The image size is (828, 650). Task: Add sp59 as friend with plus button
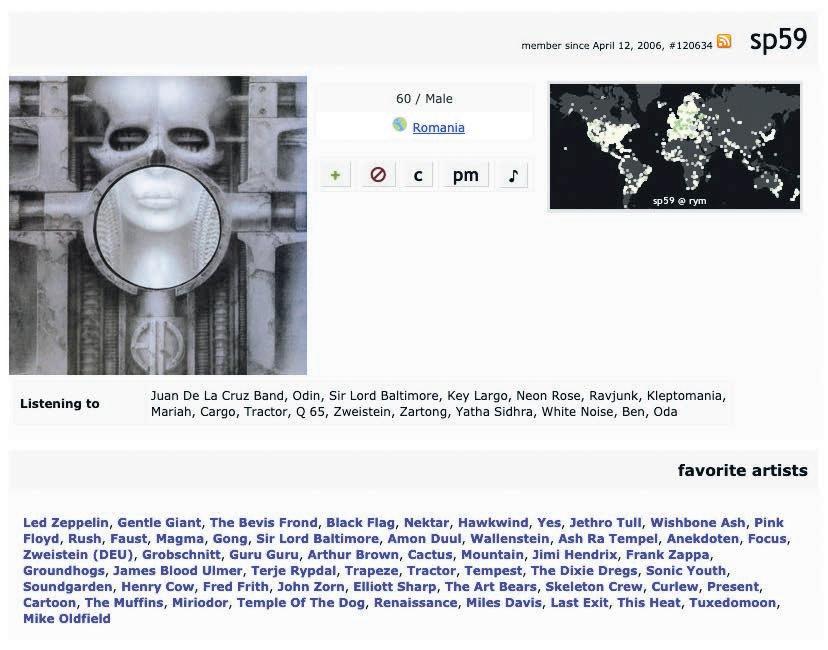coord(335,175)
